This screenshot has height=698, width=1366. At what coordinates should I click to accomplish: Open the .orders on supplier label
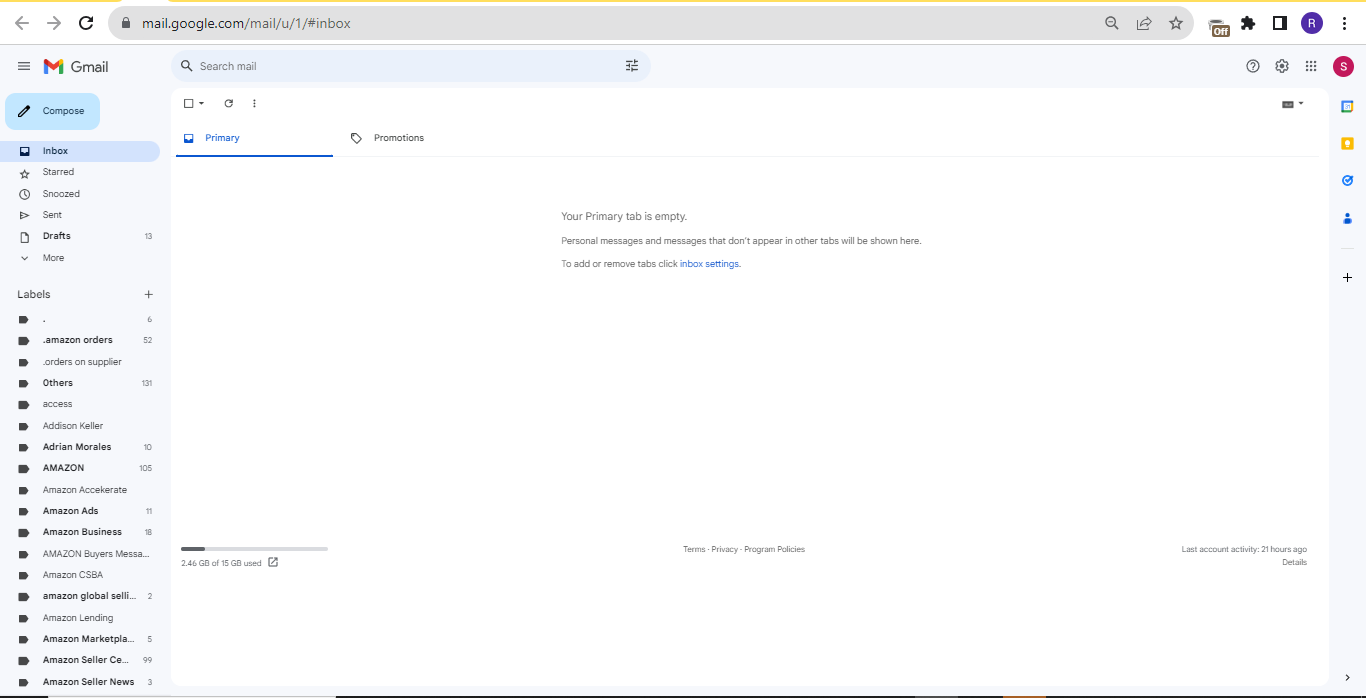pyautogui.click(x=80, y=362)
